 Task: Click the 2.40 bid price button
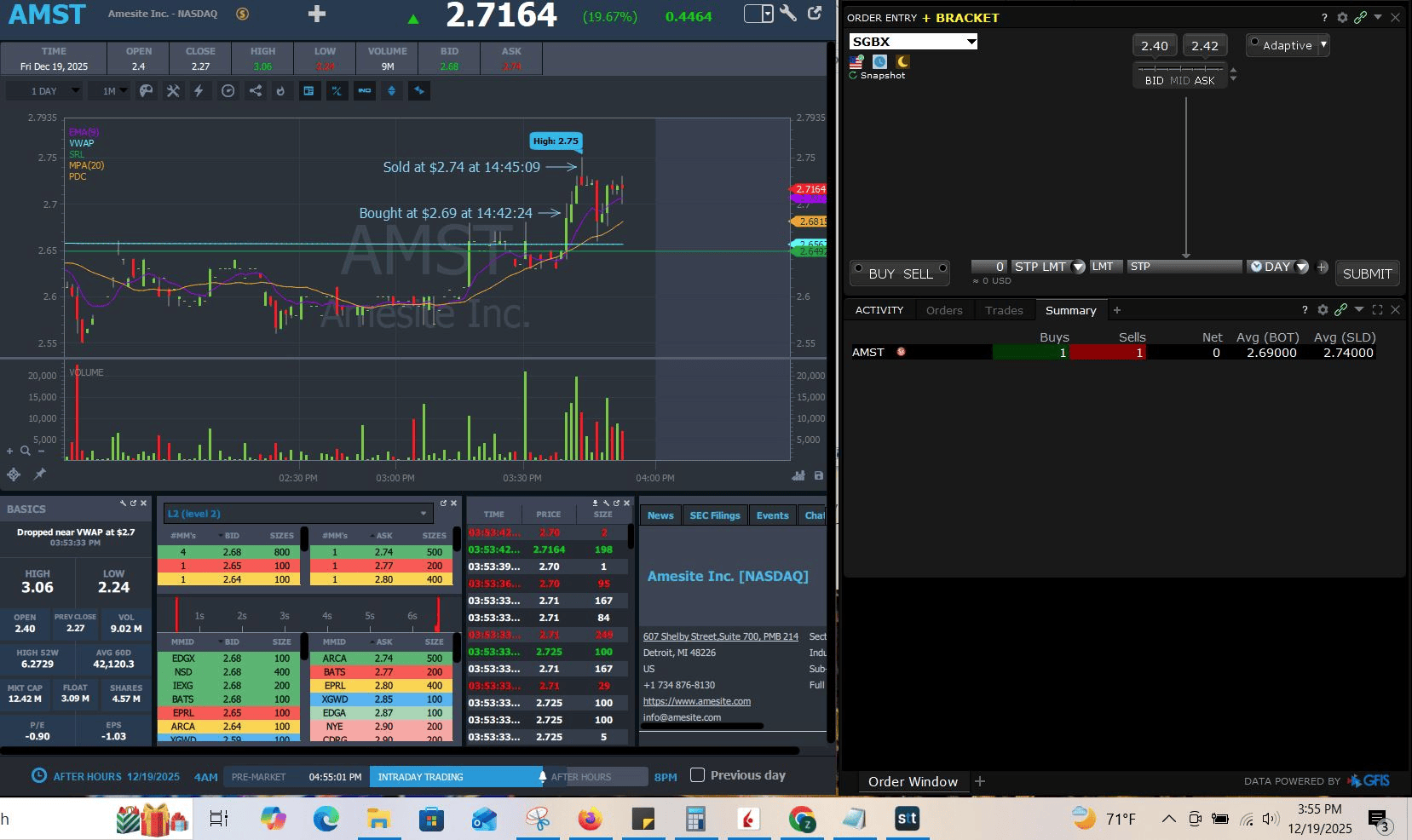point(1155,45)
